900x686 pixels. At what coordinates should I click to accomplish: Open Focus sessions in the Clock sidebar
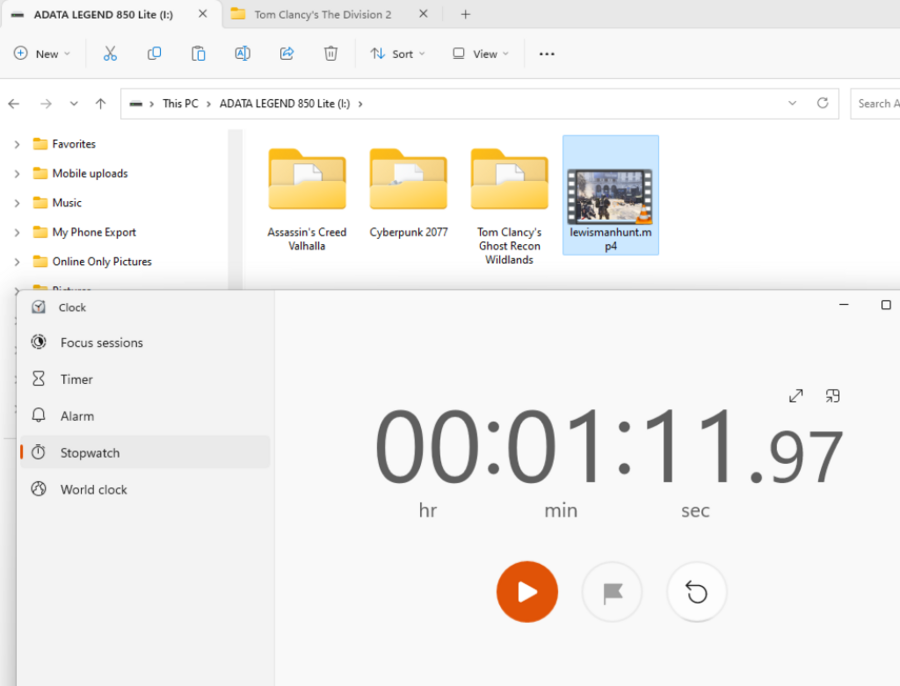145,343
